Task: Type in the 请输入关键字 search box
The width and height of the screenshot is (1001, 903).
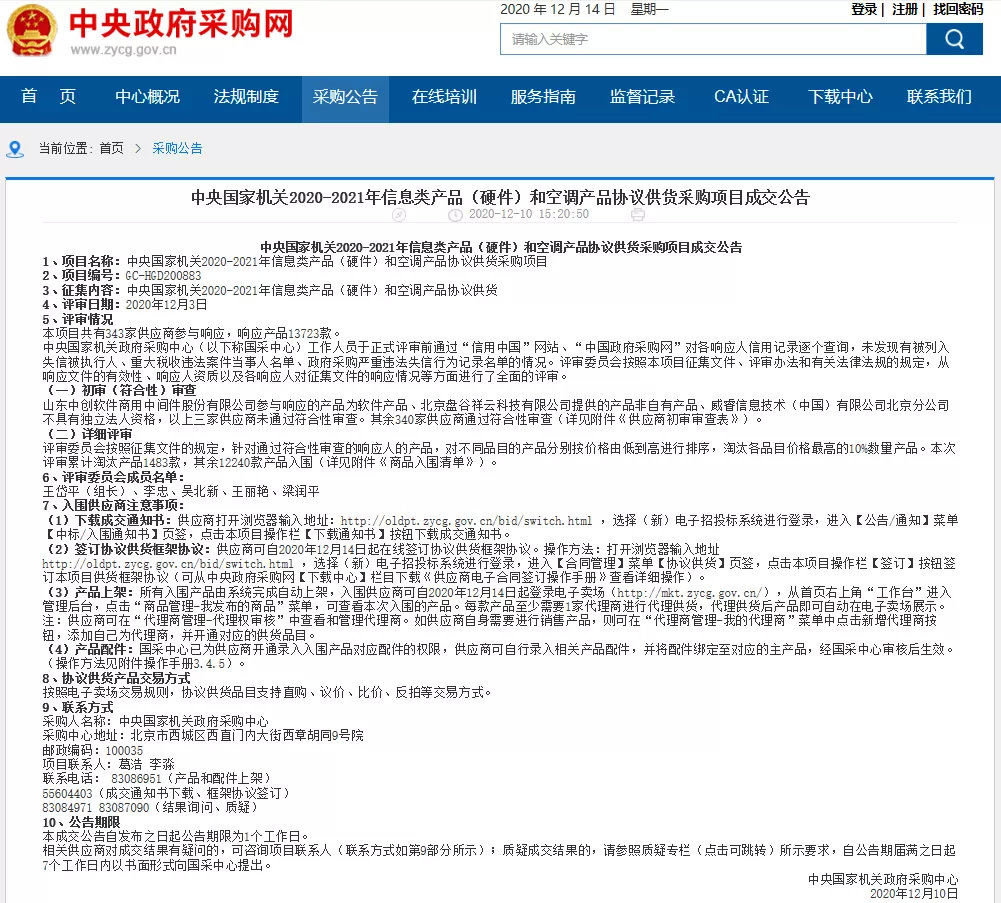Action: 712,39
